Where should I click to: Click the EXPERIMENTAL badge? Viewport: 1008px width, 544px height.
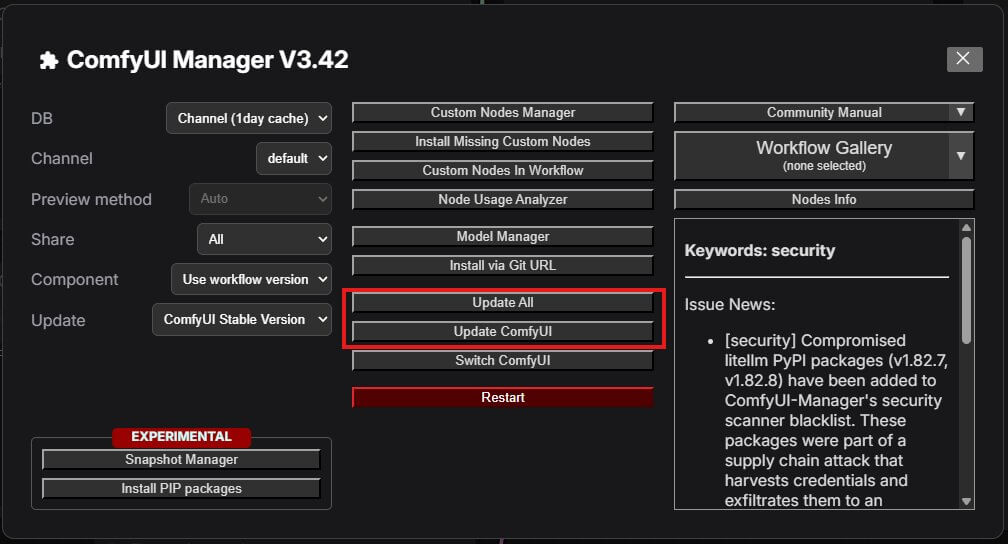181,437
